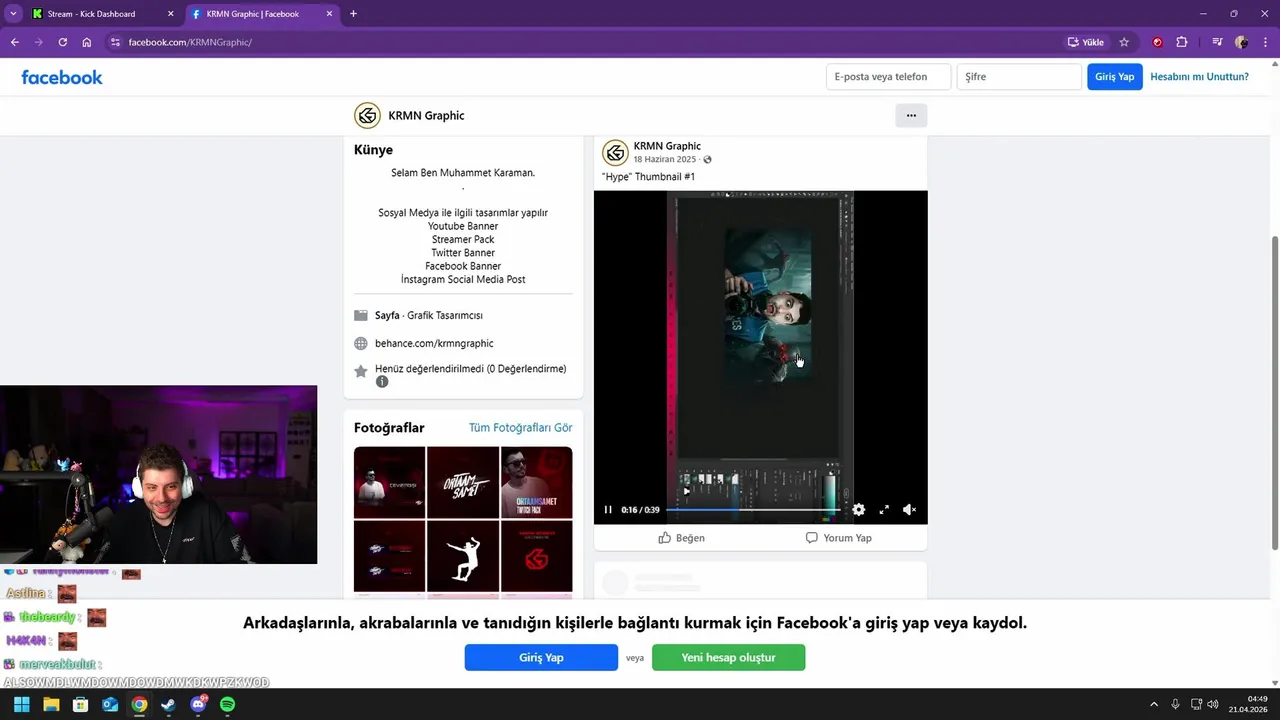Open the Extensions puzzle icon
The image size is (1280, 720).
click(1182, 42)
